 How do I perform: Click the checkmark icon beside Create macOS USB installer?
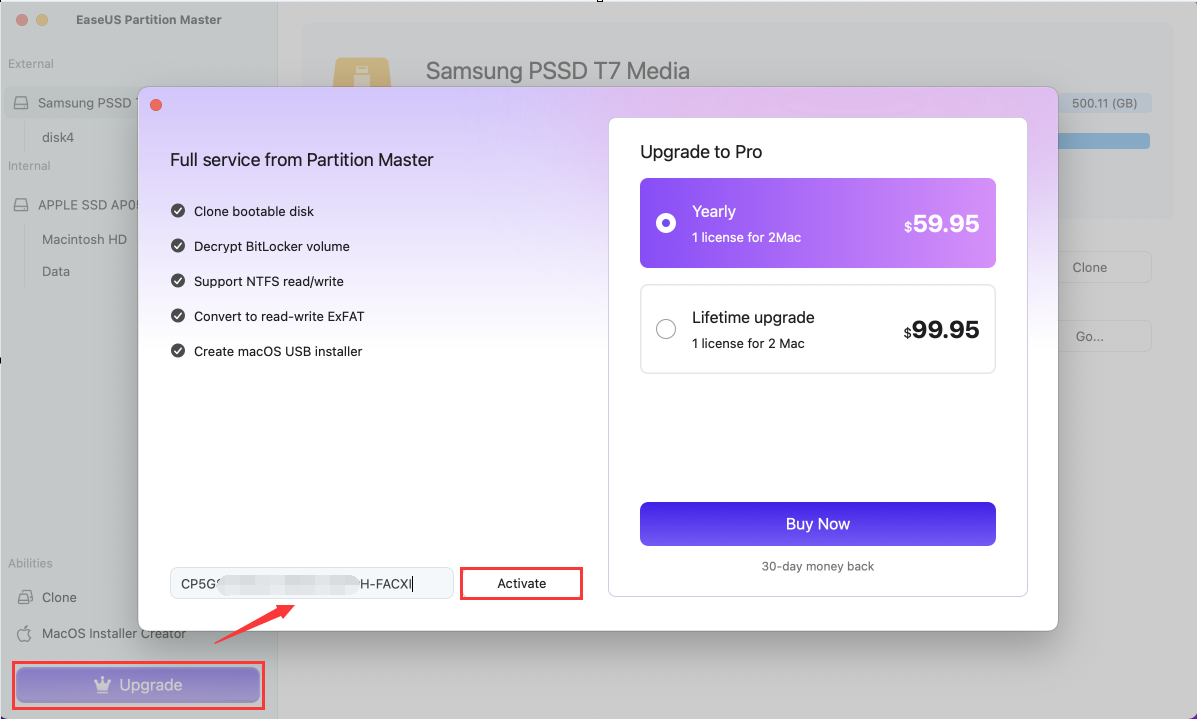(178, 351)
